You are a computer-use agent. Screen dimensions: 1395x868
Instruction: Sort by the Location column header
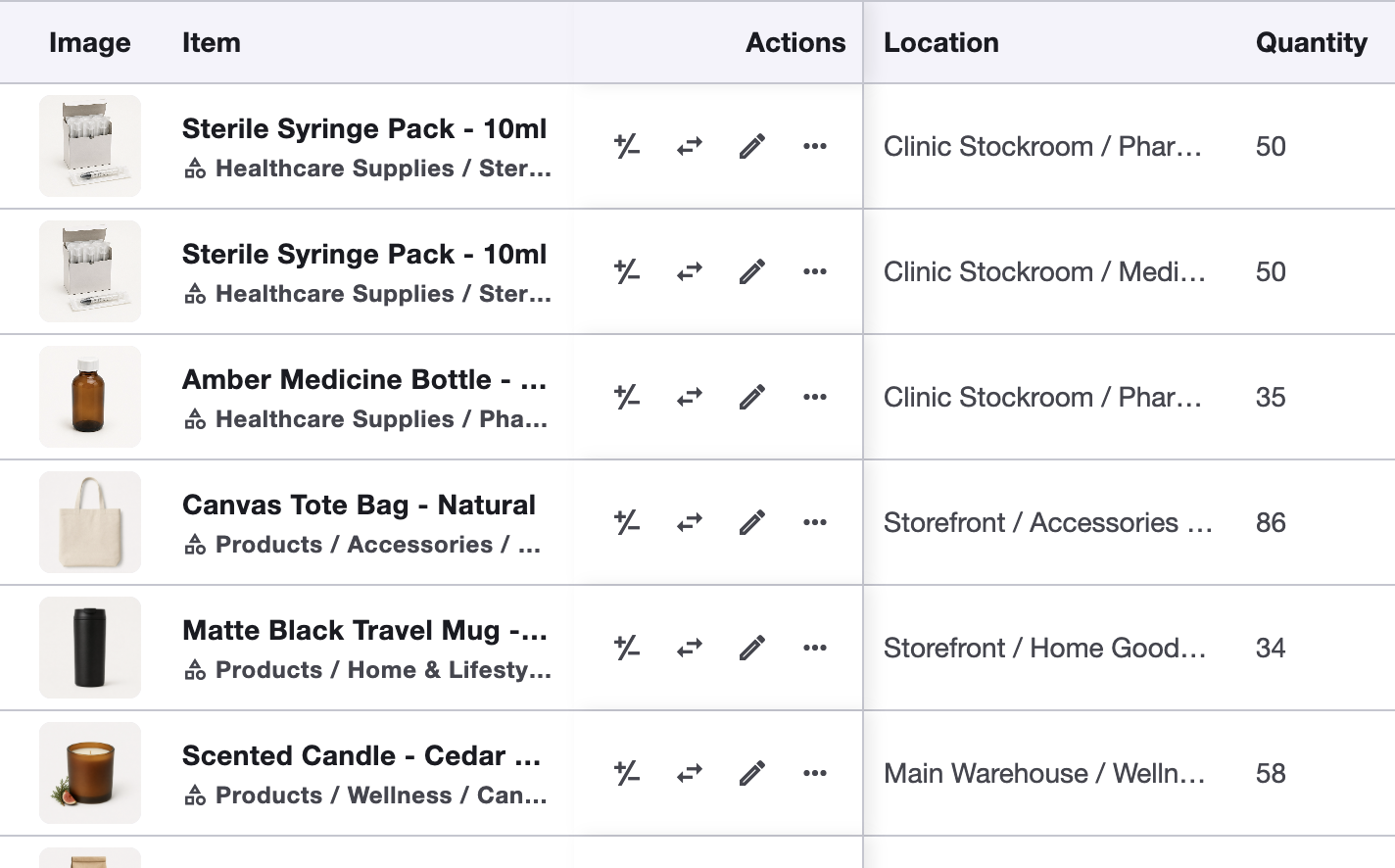940,42
